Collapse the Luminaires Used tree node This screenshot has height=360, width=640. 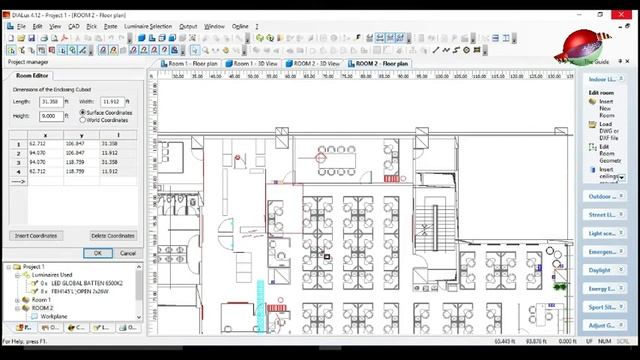[x=18, y=275]
